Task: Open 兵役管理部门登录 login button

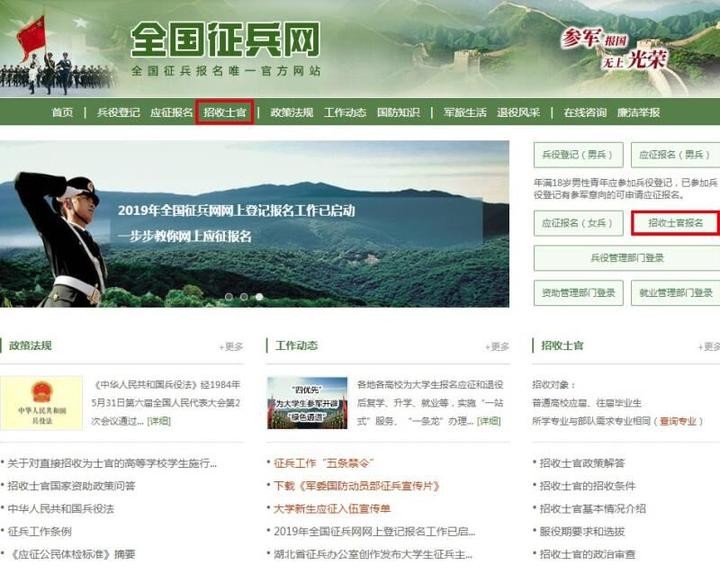Action: coord(627,258)
